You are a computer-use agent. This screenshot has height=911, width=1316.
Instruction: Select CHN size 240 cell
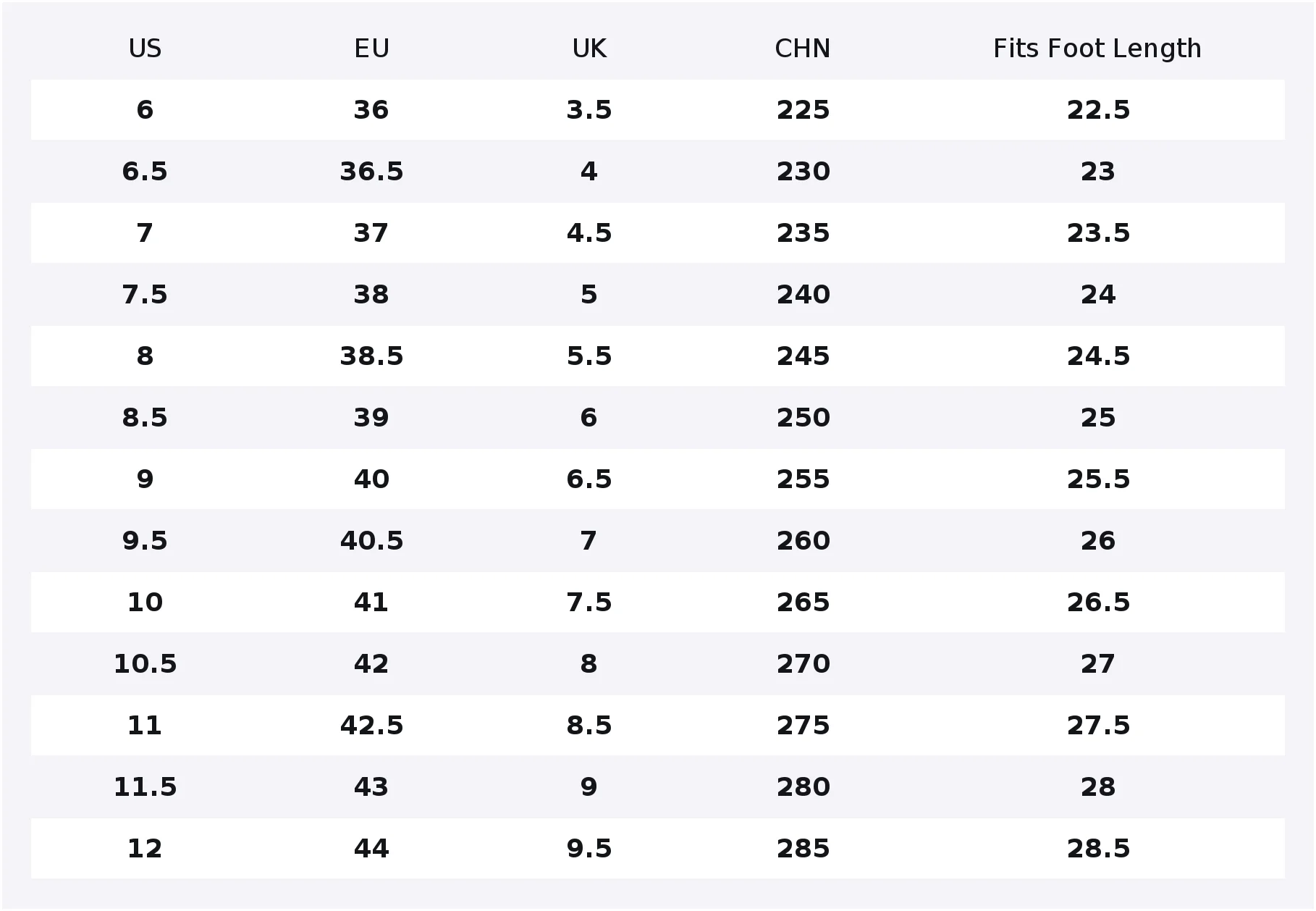pyautogui.click(x=803, y=295)
